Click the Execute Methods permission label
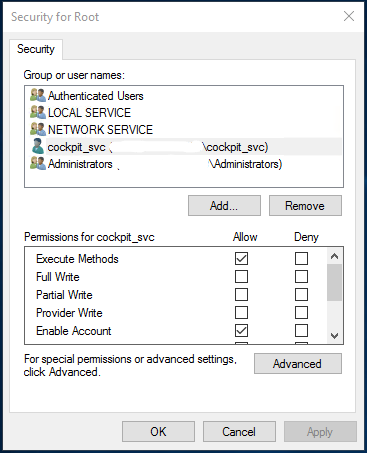This screenshot has width=367, height=453. [x=77, y=259]
